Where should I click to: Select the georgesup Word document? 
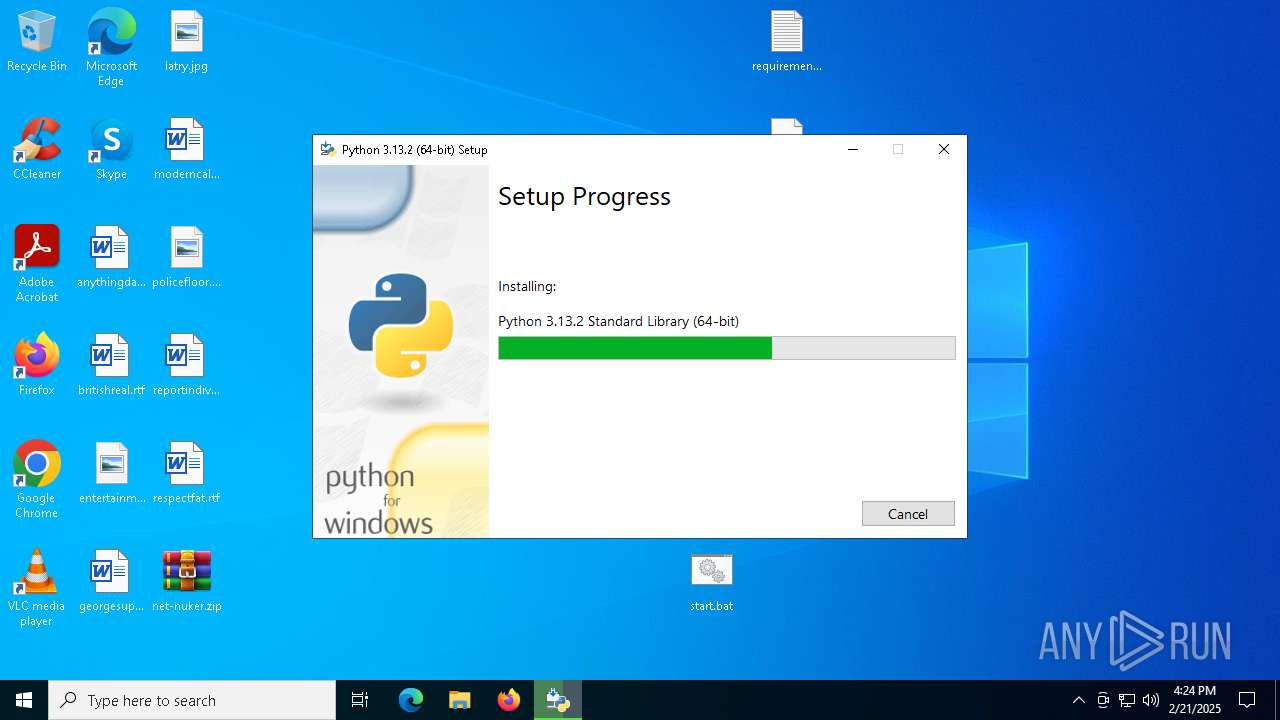pyautogui.click(x=111, y=582)
